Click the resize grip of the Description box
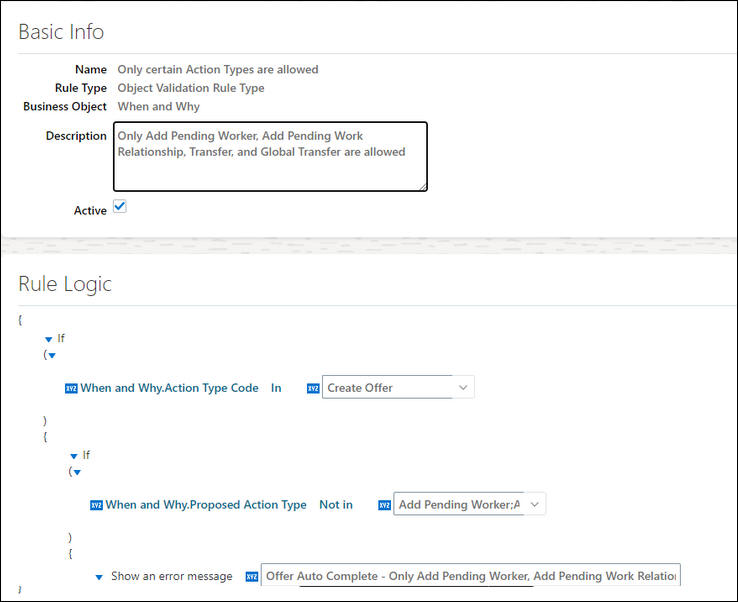The width and height of the screenshot is (738, 602). [423, 186]
